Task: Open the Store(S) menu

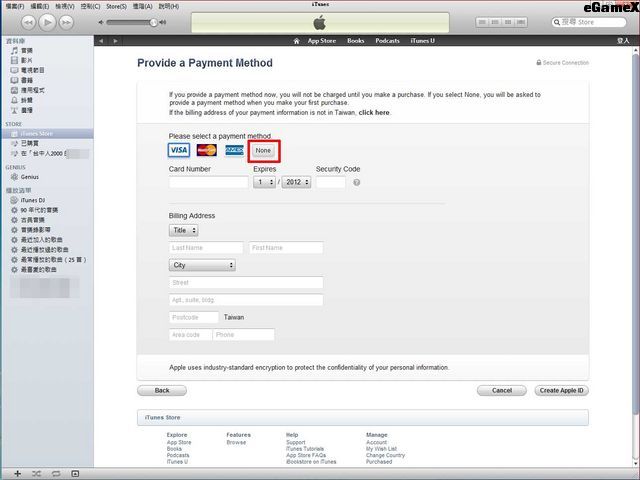Action: pyautogui.click(x=116, y=7)
